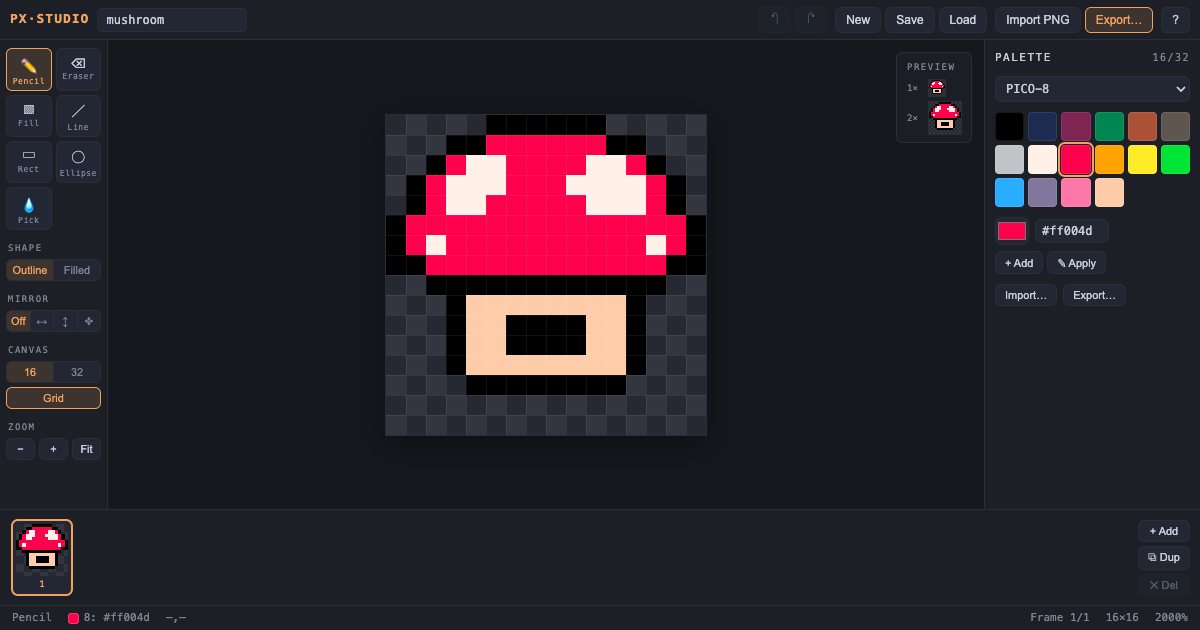
Task: Select the yellow palette swatch
Action: click(1142, 160)
